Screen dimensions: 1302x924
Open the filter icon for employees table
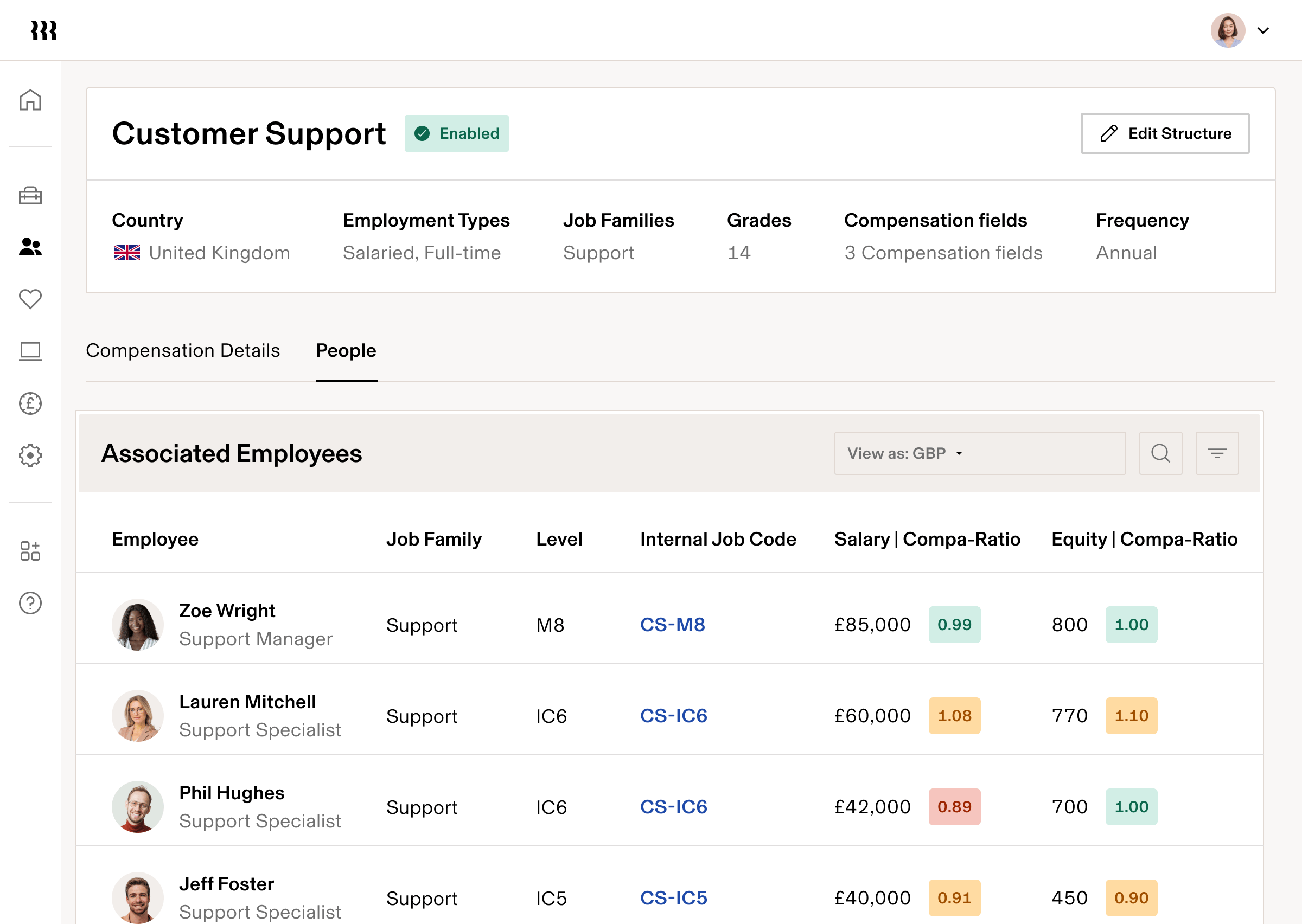click(1217, 453)
